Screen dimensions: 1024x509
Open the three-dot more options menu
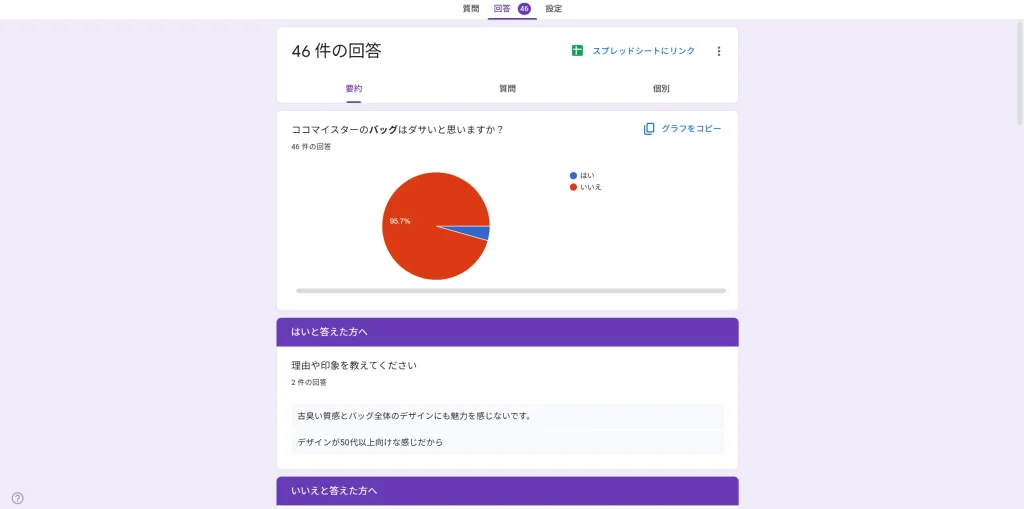[x=718, y=51]
